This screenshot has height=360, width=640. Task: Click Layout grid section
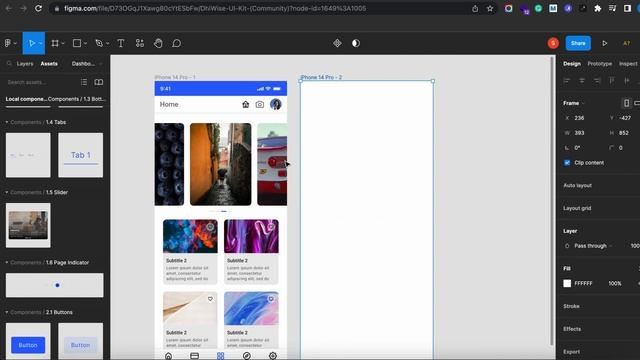tap(577, 208)
